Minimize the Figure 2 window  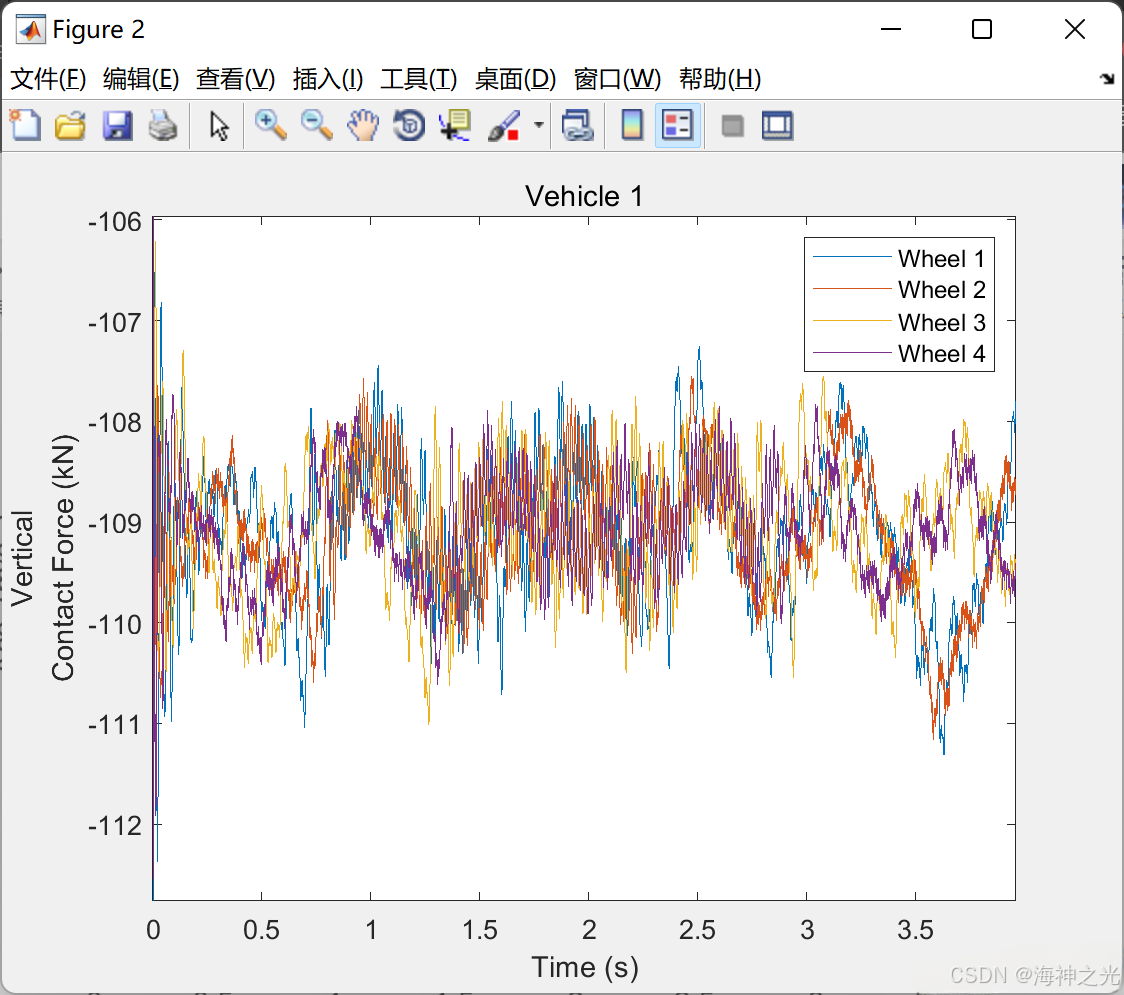[x=890, y=29]
